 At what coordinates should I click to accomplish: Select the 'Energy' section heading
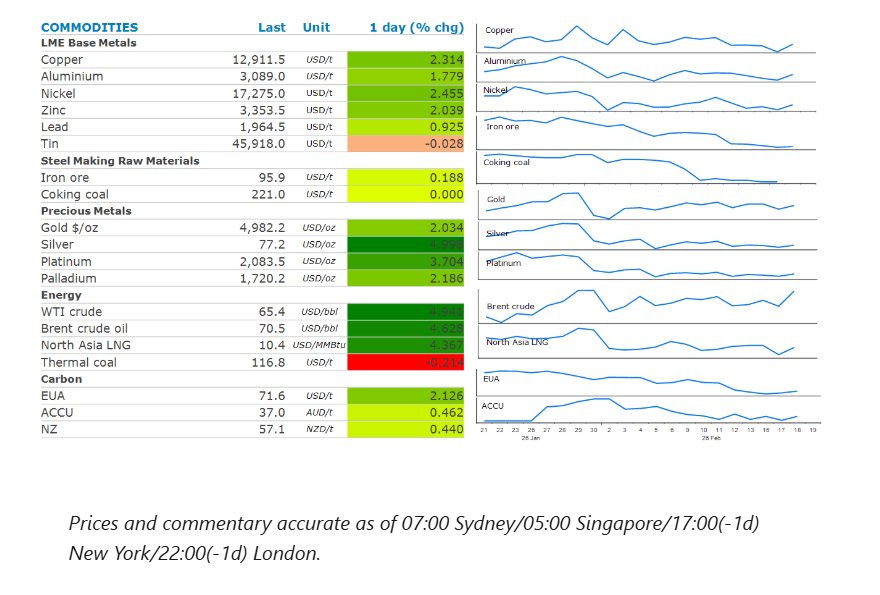61,295
